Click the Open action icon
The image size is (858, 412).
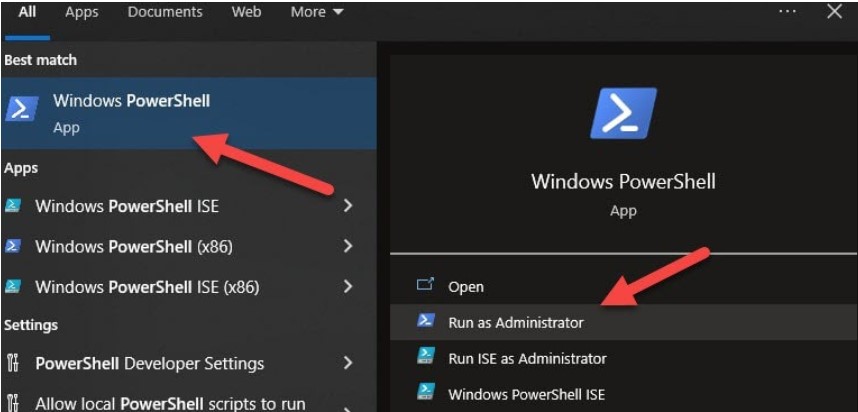[x=425, y=285]
